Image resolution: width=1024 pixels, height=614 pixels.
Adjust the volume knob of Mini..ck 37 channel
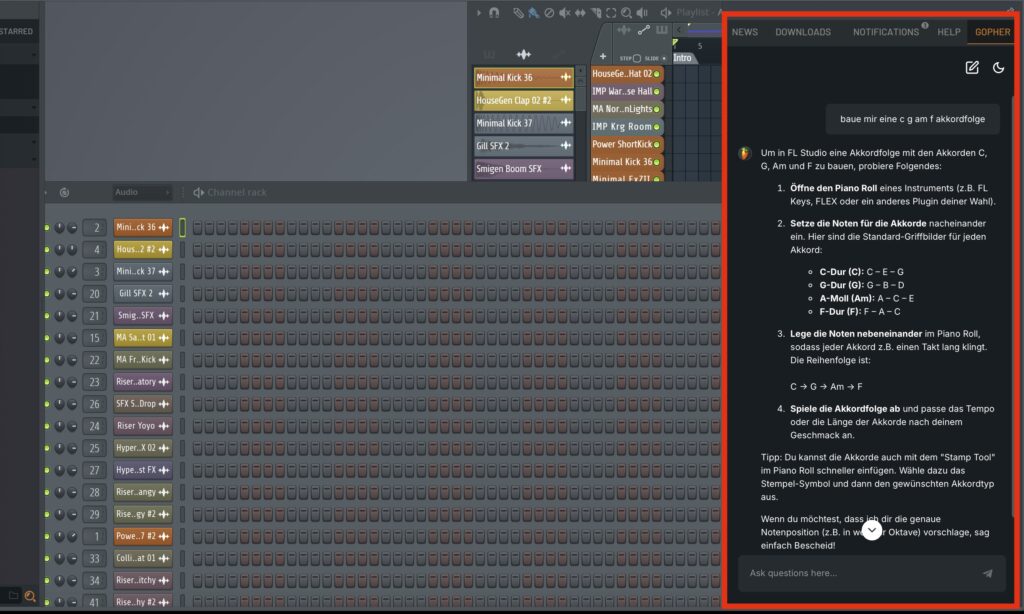click(x=72, y=272)
